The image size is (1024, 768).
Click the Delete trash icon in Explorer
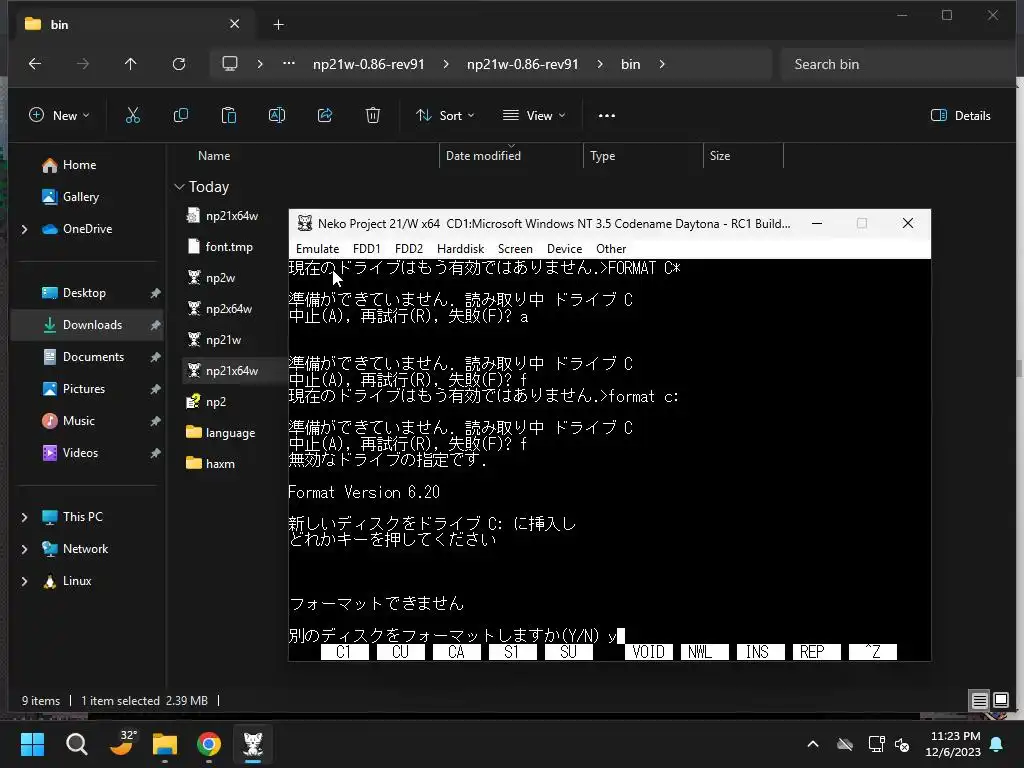373,116
